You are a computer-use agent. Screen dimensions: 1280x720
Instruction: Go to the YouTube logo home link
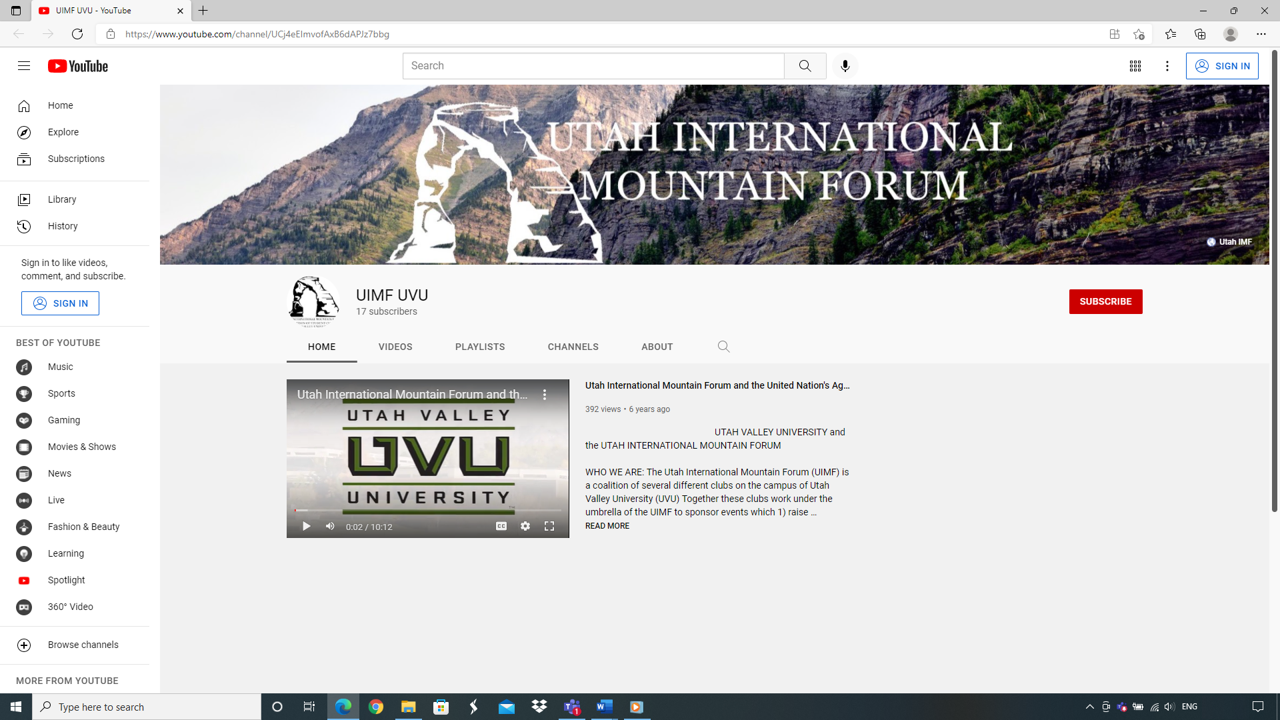[78, 66]
